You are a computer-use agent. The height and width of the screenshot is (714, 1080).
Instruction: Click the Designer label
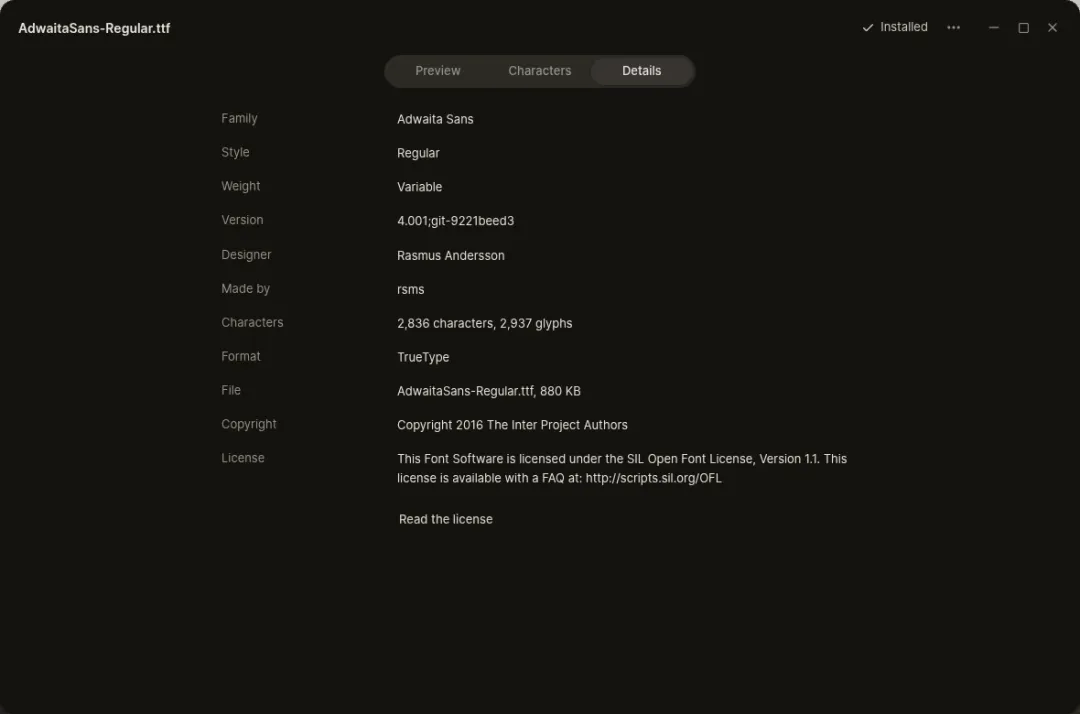(246, 255)
